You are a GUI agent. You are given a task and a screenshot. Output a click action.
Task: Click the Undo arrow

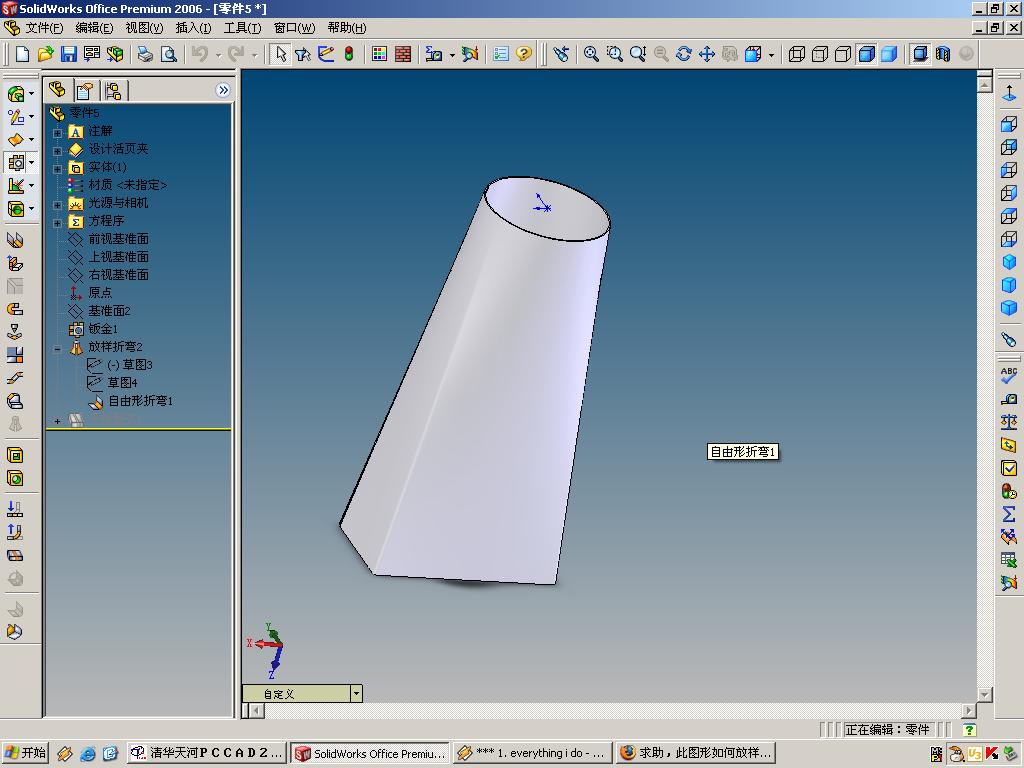(x=200, y=54)
